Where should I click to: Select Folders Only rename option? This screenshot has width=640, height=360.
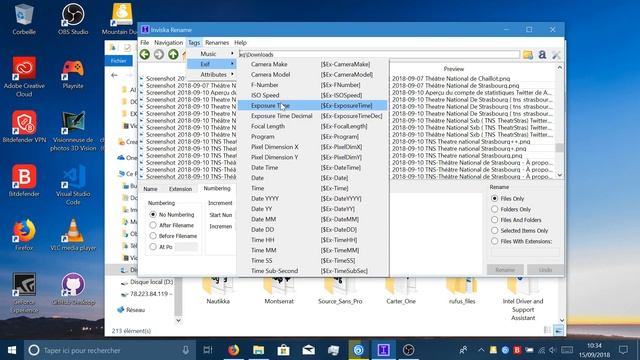[511, 209]
